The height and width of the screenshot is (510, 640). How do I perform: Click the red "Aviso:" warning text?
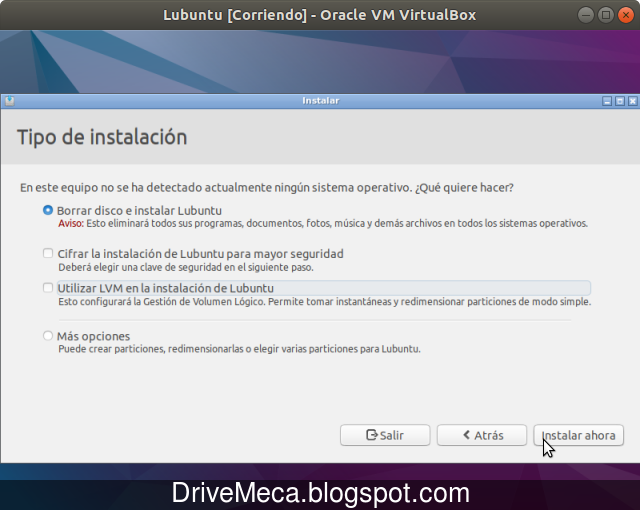pos(71,224)
